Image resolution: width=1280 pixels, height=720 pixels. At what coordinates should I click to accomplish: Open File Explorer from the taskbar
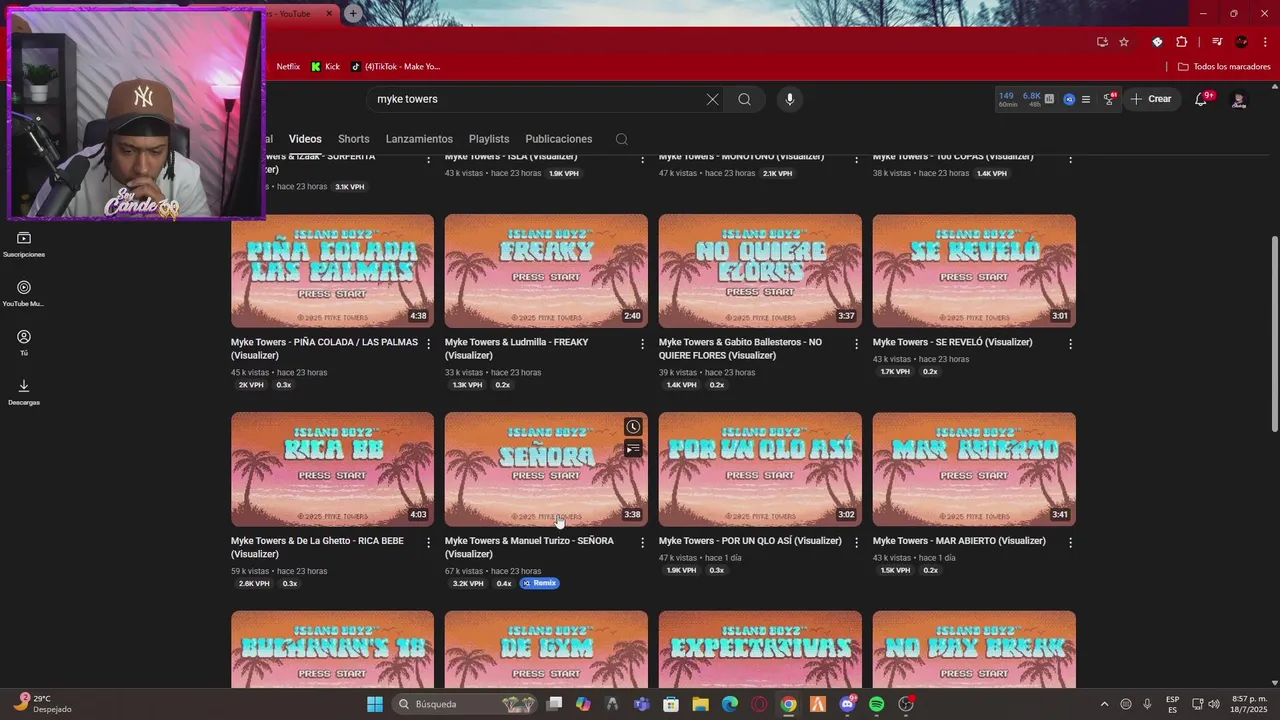pos(700,704)
